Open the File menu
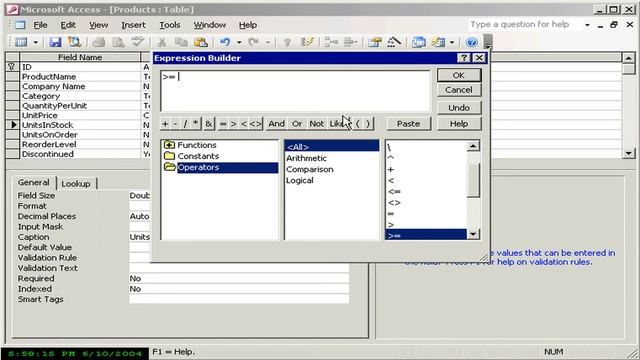Screen dimensions: 640x360 40,25
